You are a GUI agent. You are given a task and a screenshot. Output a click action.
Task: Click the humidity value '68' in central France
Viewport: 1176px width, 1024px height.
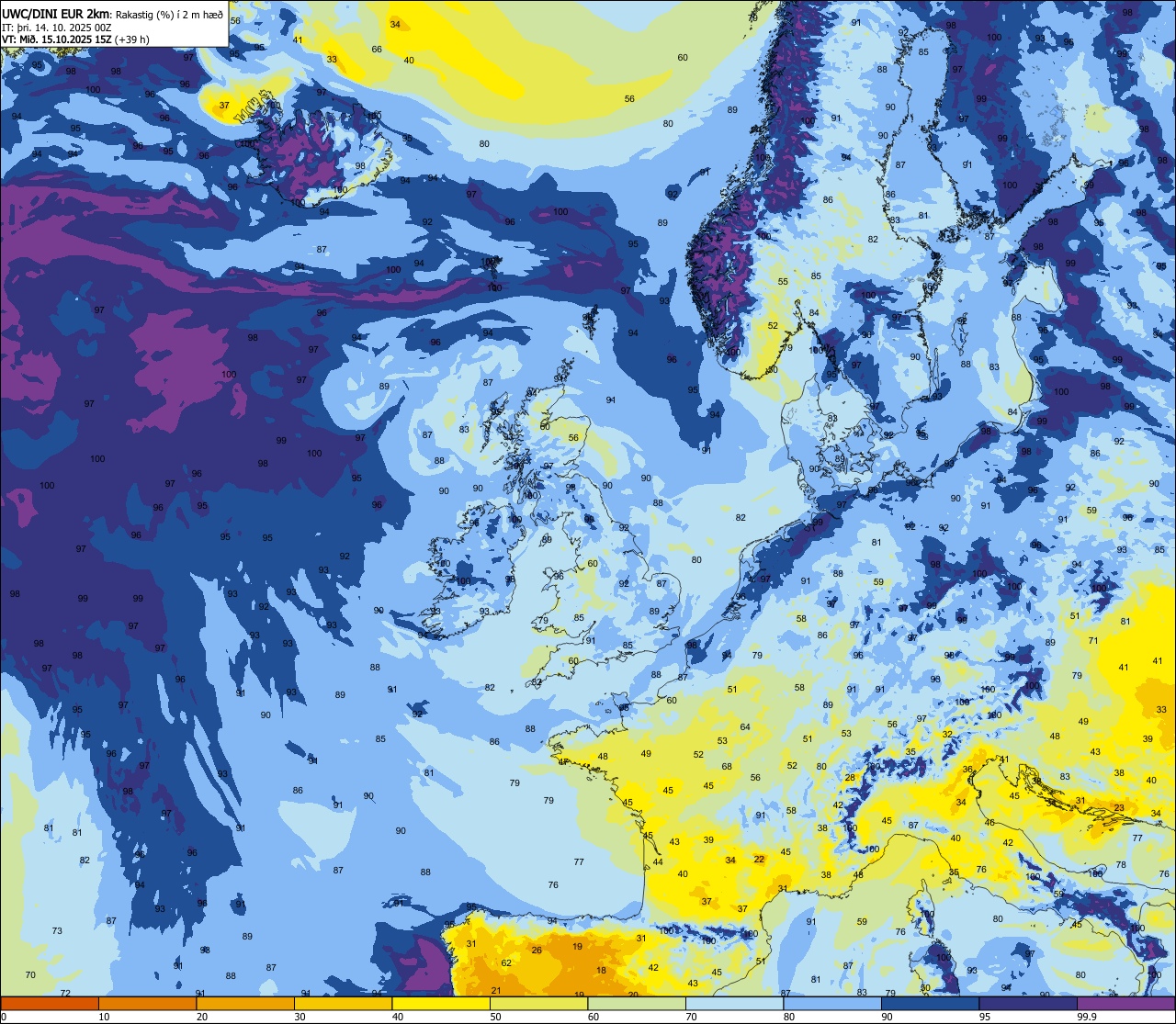pyautogui.click(x=727, y=766)
